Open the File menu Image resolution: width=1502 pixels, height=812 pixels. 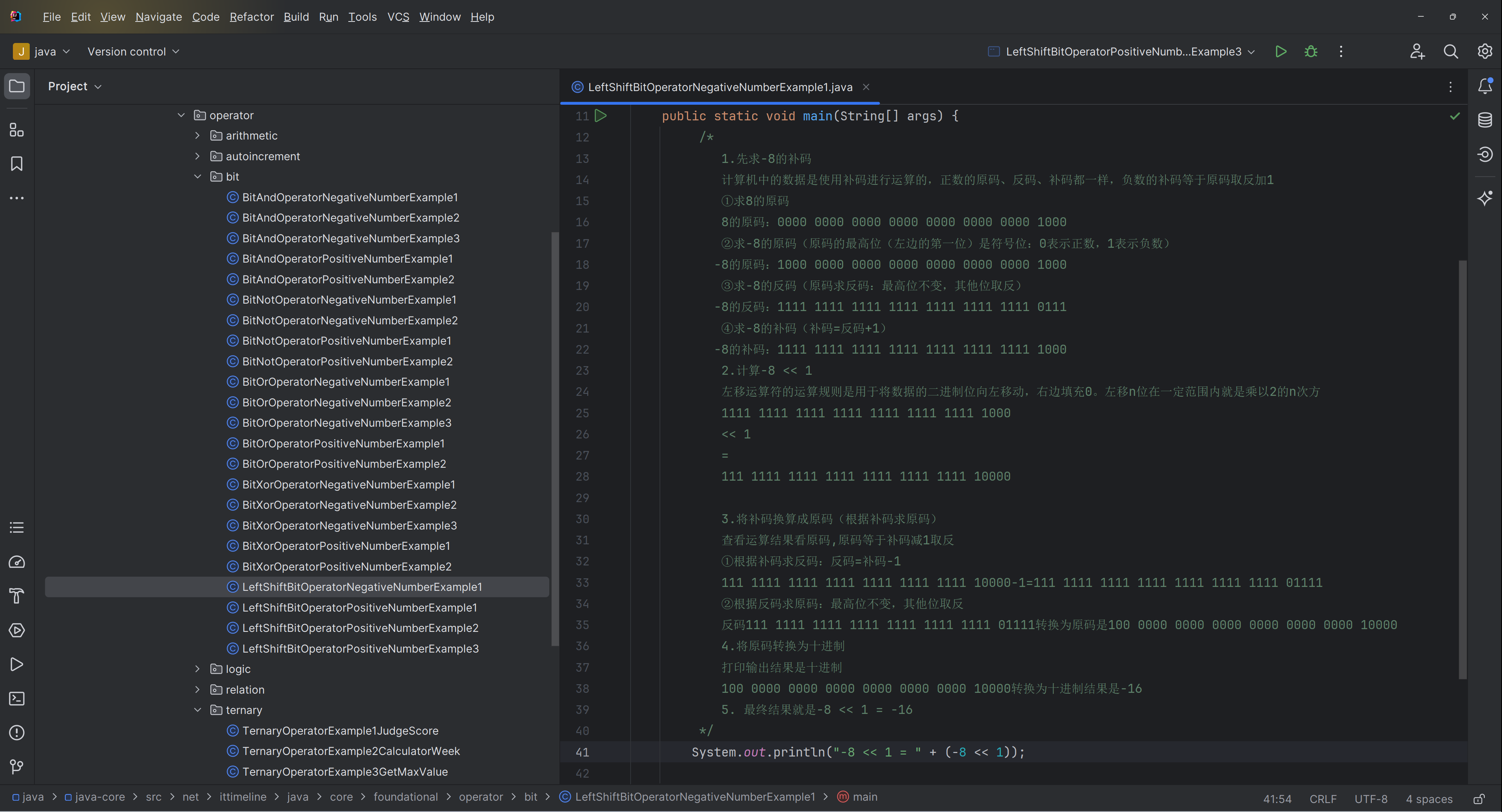pos(51,17)
